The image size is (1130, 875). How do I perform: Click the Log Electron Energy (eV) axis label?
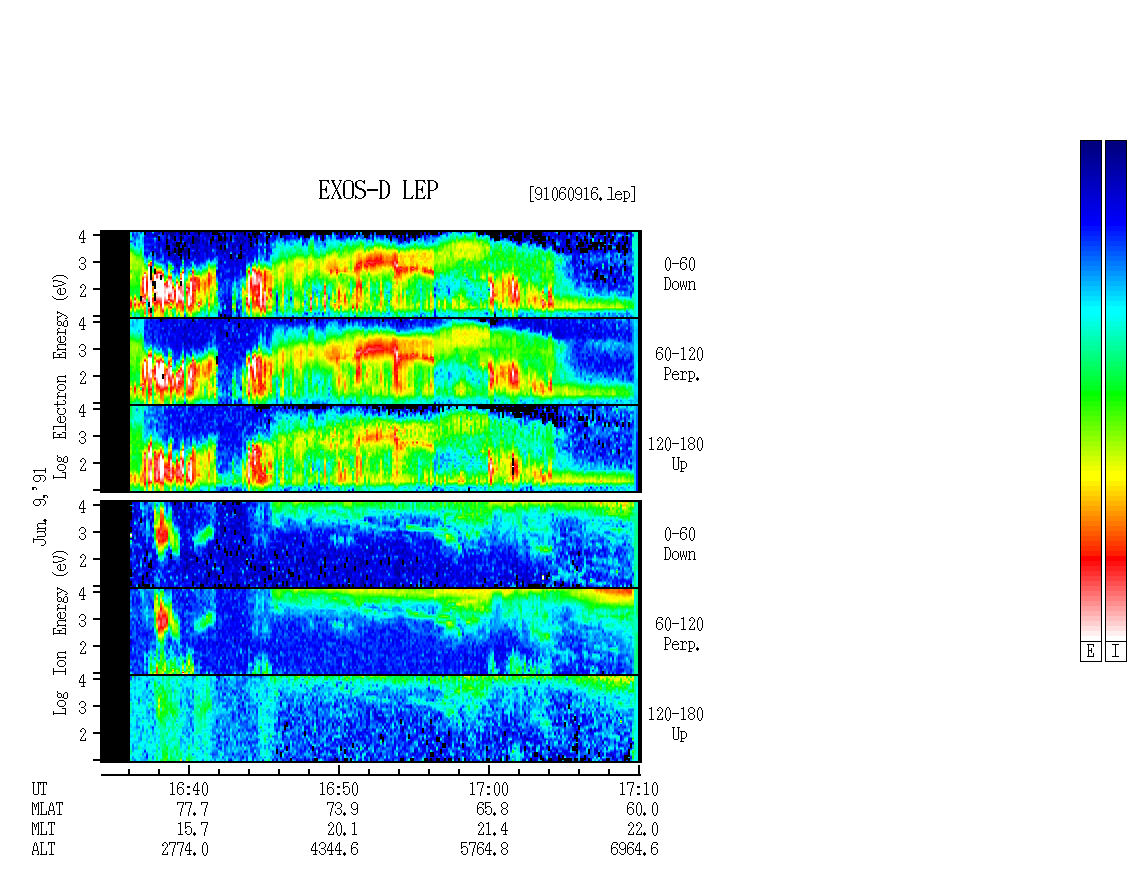(x=61, y=376)
